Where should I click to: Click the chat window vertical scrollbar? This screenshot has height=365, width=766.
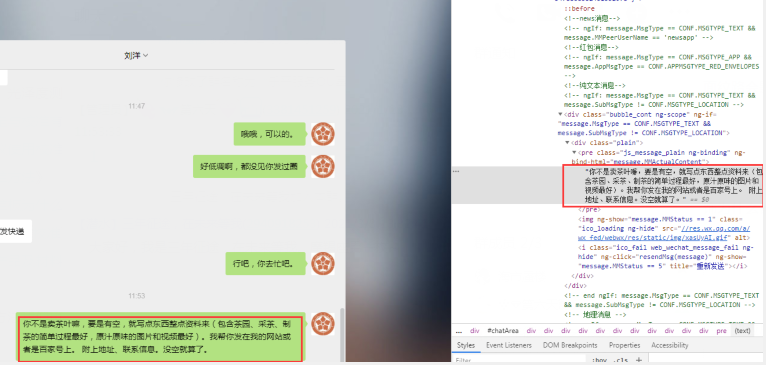pyautogui.click(x=342, y=335)
